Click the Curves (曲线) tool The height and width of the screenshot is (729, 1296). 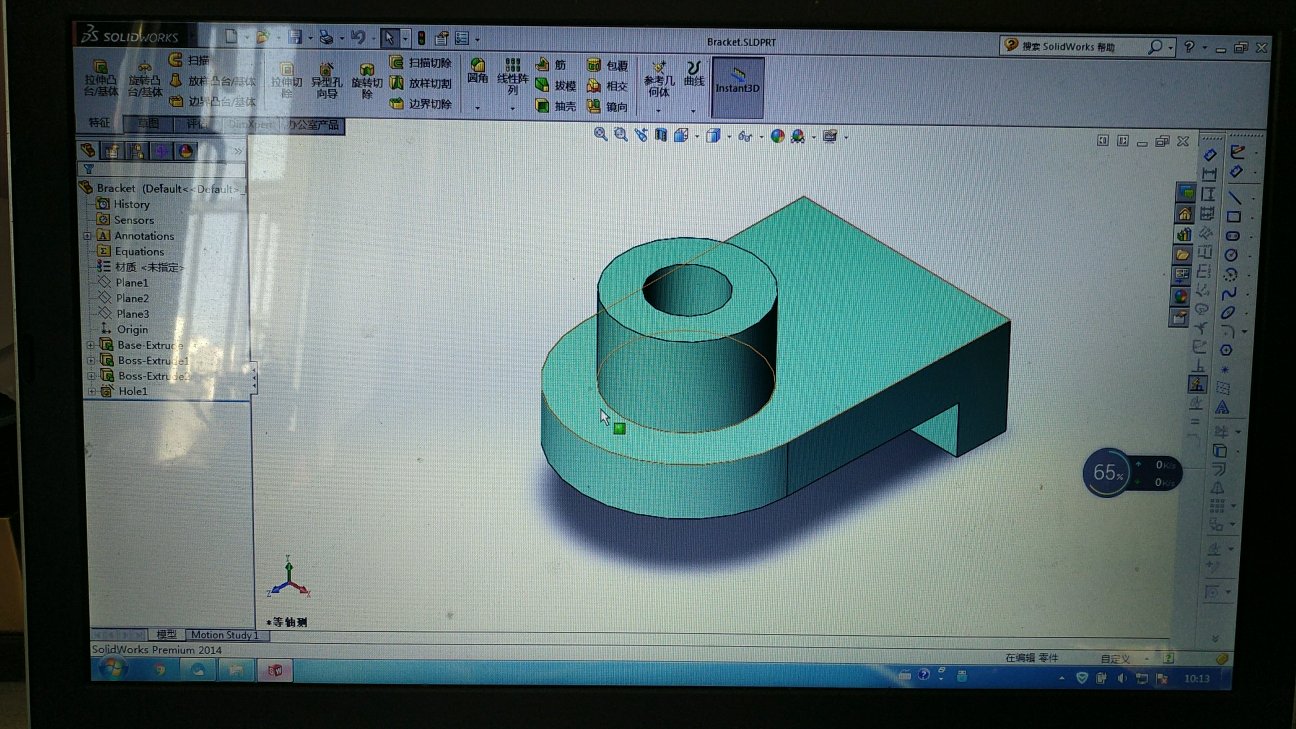point(694,71)
